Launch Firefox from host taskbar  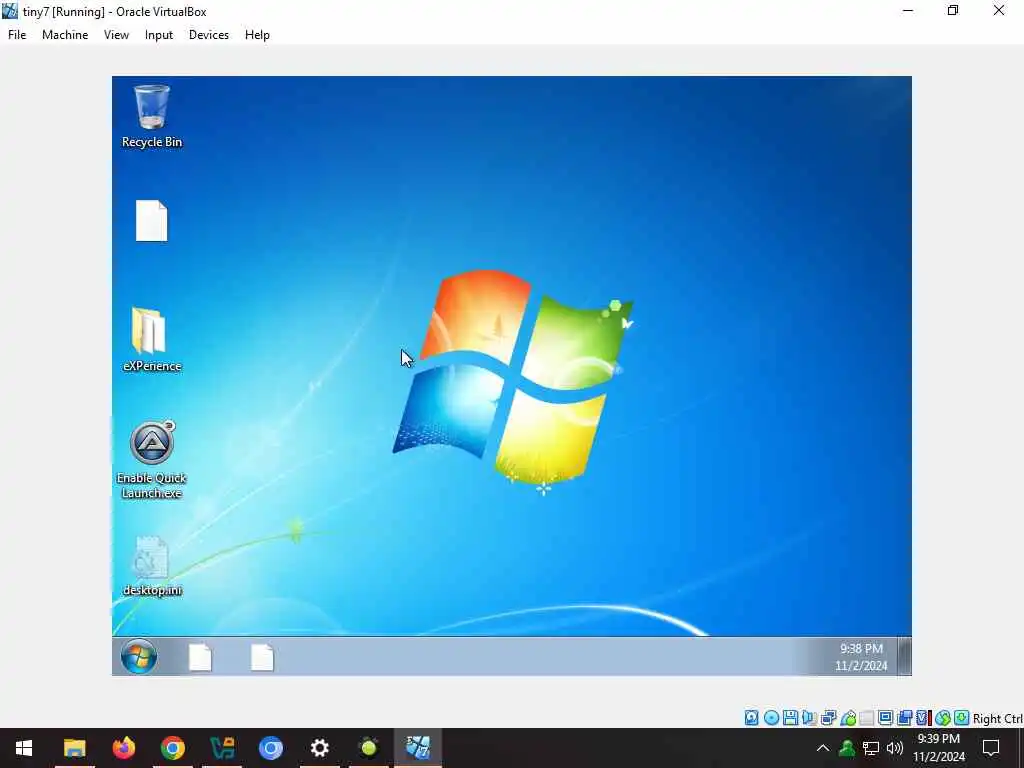(123, 748)
